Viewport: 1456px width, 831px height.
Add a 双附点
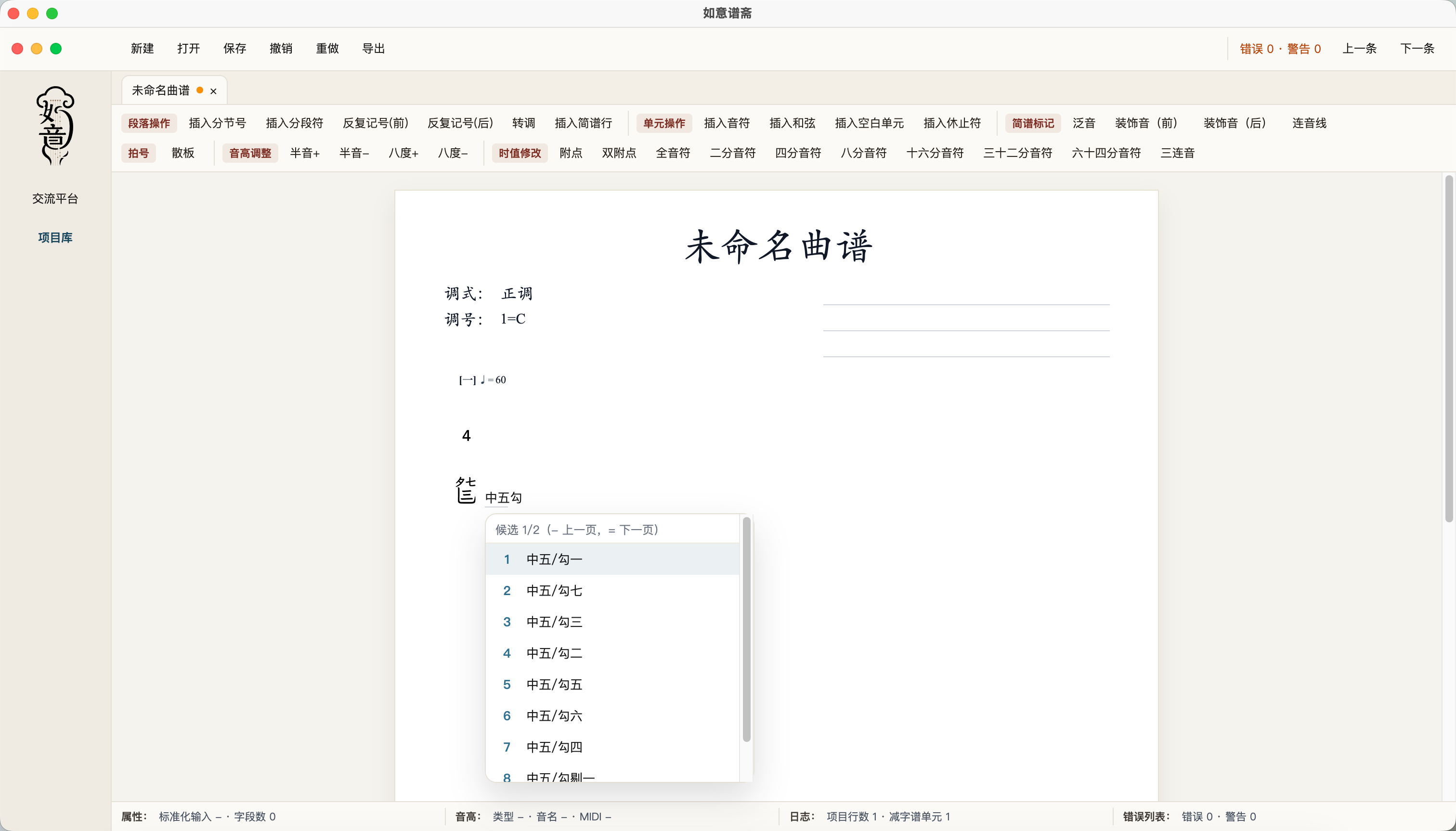(619, 153)
